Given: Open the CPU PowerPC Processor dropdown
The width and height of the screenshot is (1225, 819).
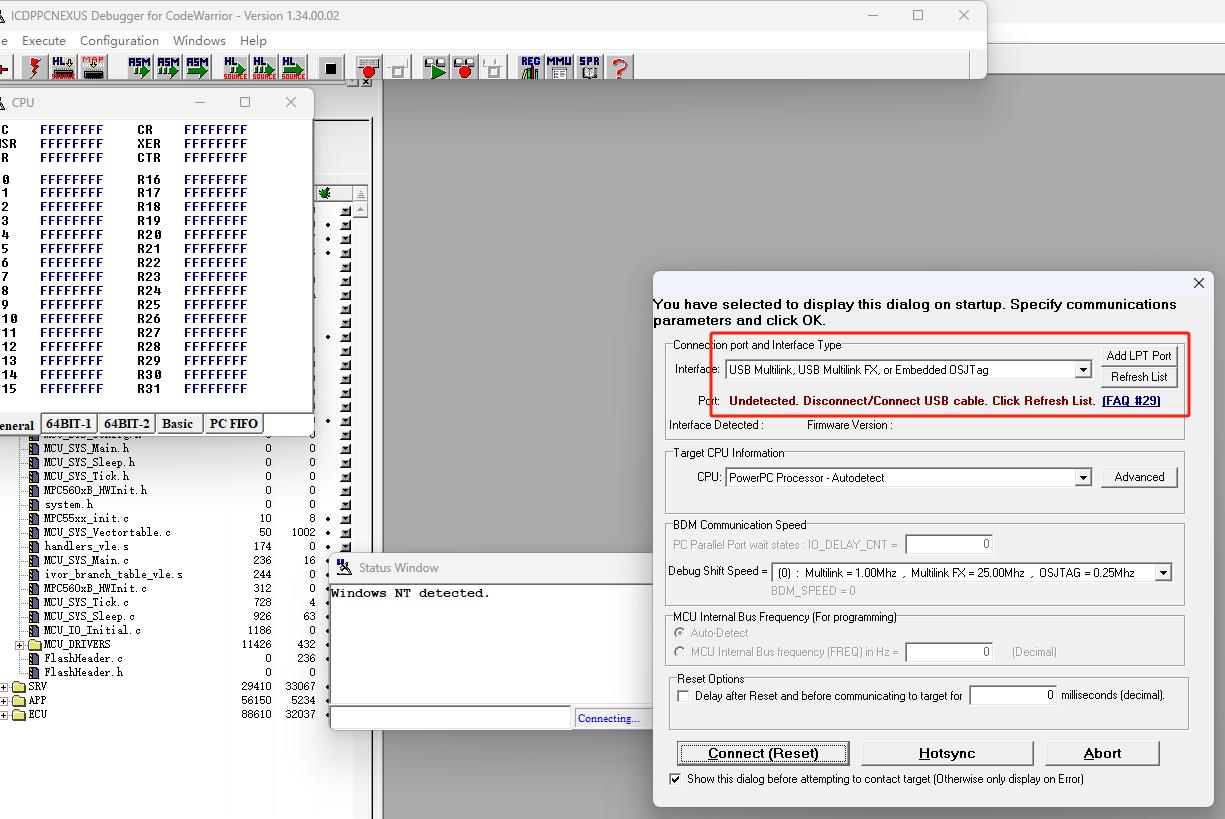Looking at the screenshot, I should [1082, 478].
